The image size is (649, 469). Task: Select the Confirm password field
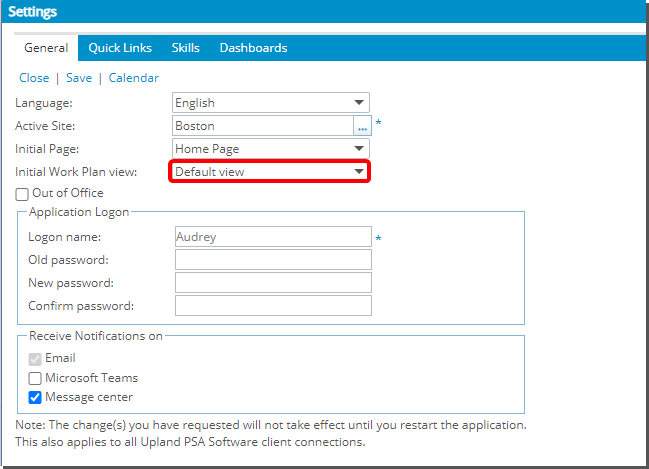(x=273, y=305)
